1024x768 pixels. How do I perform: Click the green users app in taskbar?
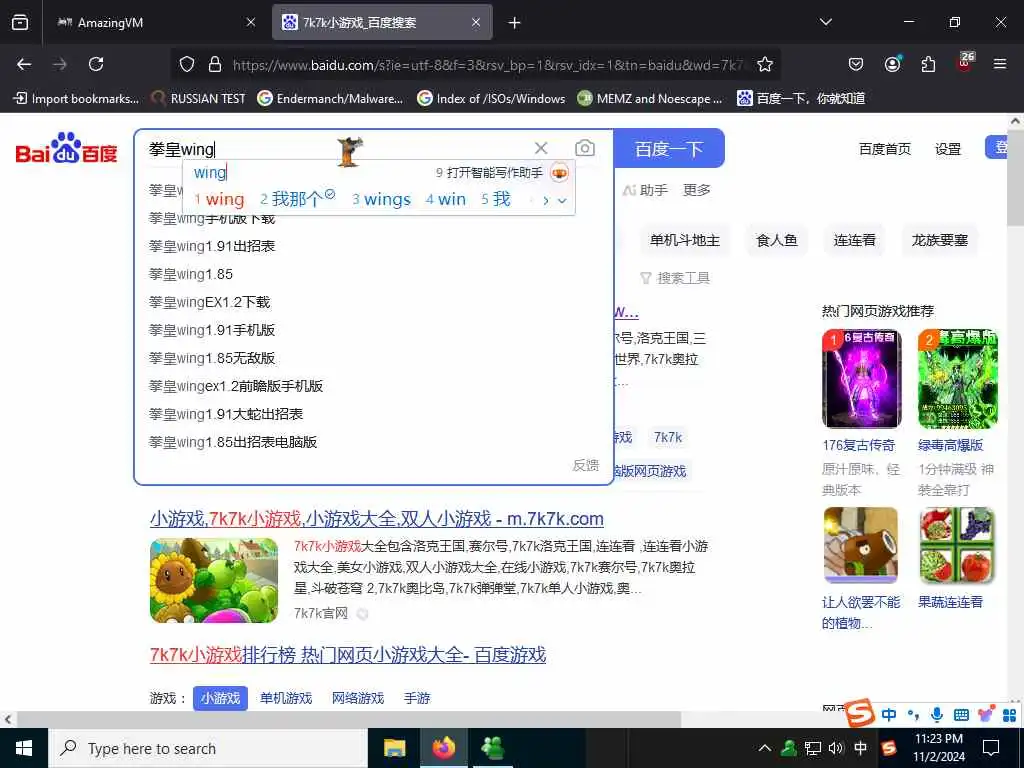(x=492, y=748)
